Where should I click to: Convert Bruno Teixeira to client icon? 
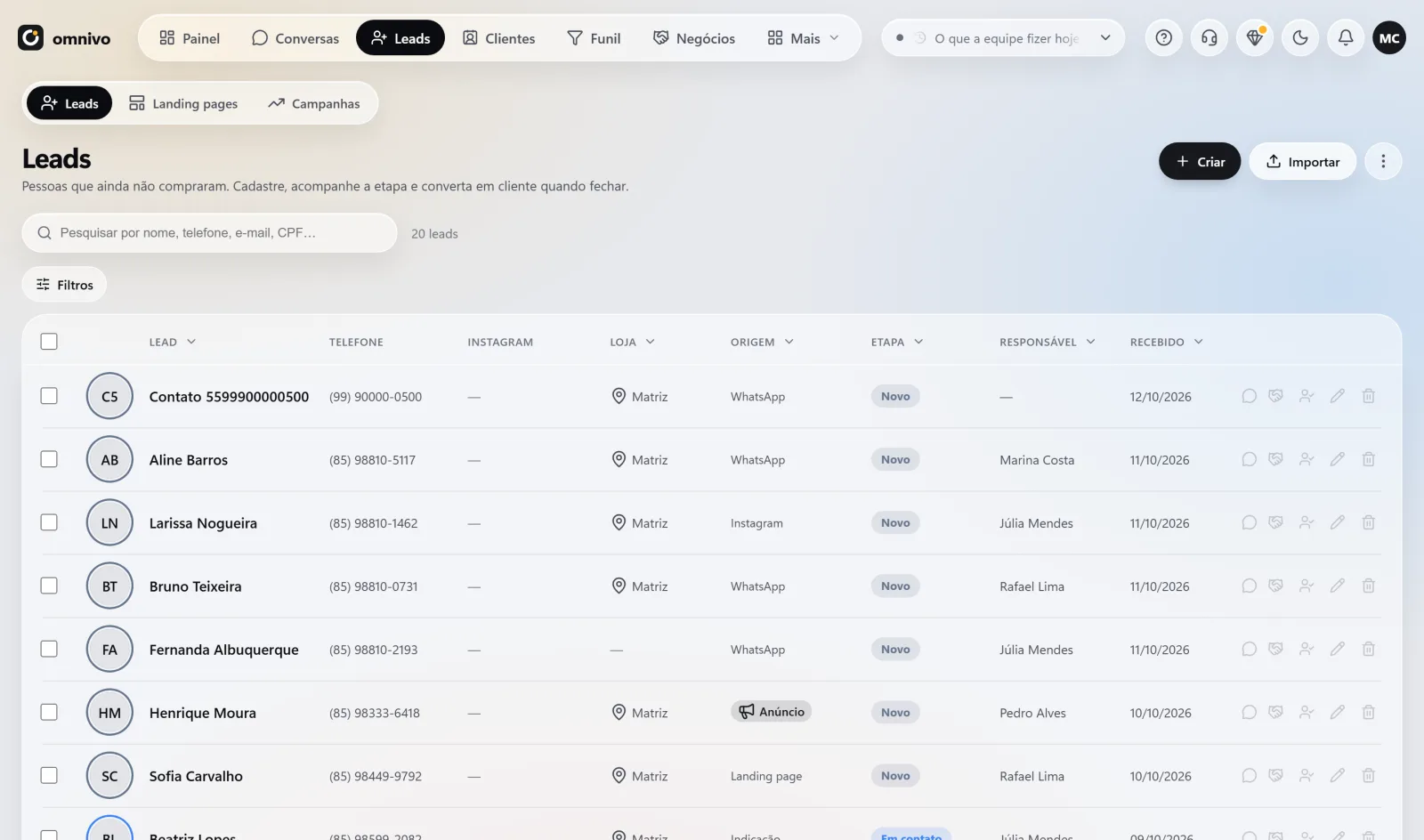pyautogui.click(x=1307, y=586)
